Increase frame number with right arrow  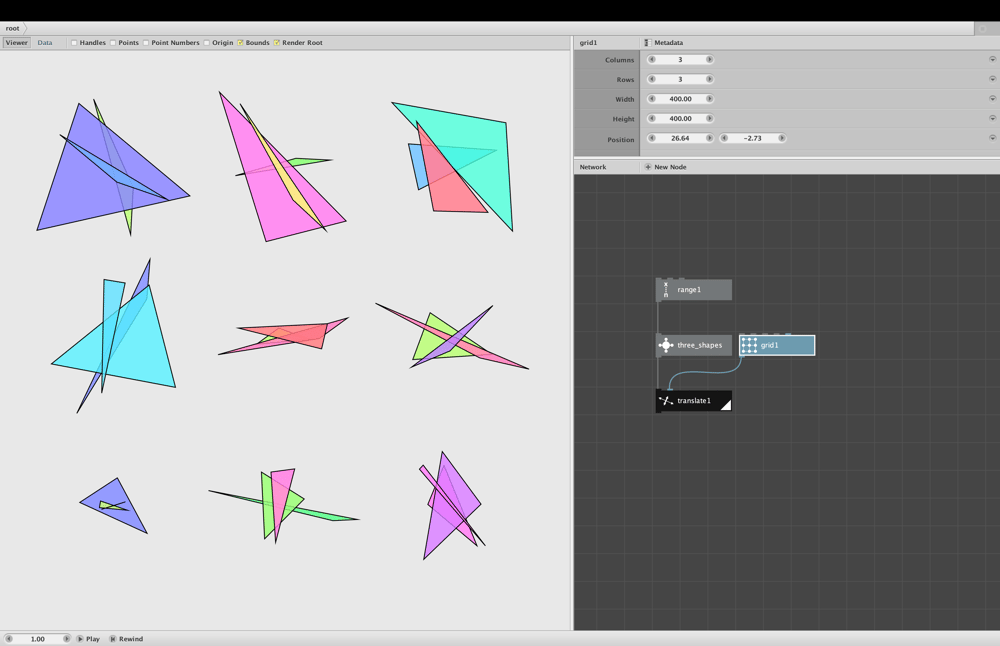66,638
